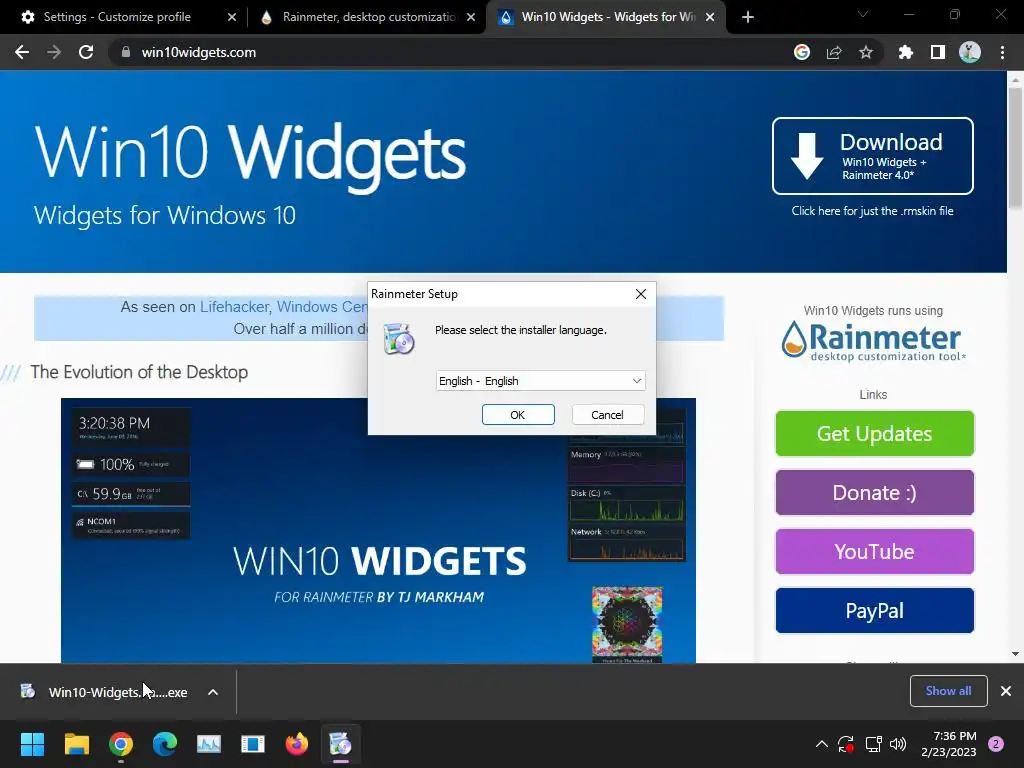Close the Settings - Customize profile tab
1024x768 pixels.
pos(232,17)
